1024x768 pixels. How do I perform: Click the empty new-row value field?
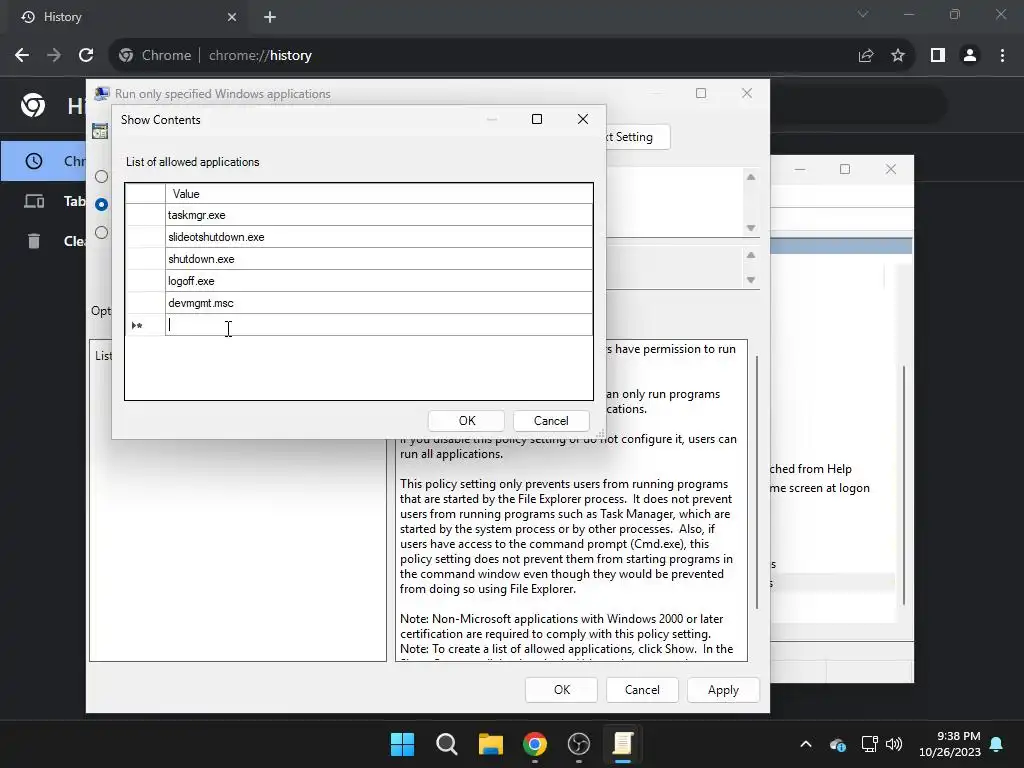point(379,325)
